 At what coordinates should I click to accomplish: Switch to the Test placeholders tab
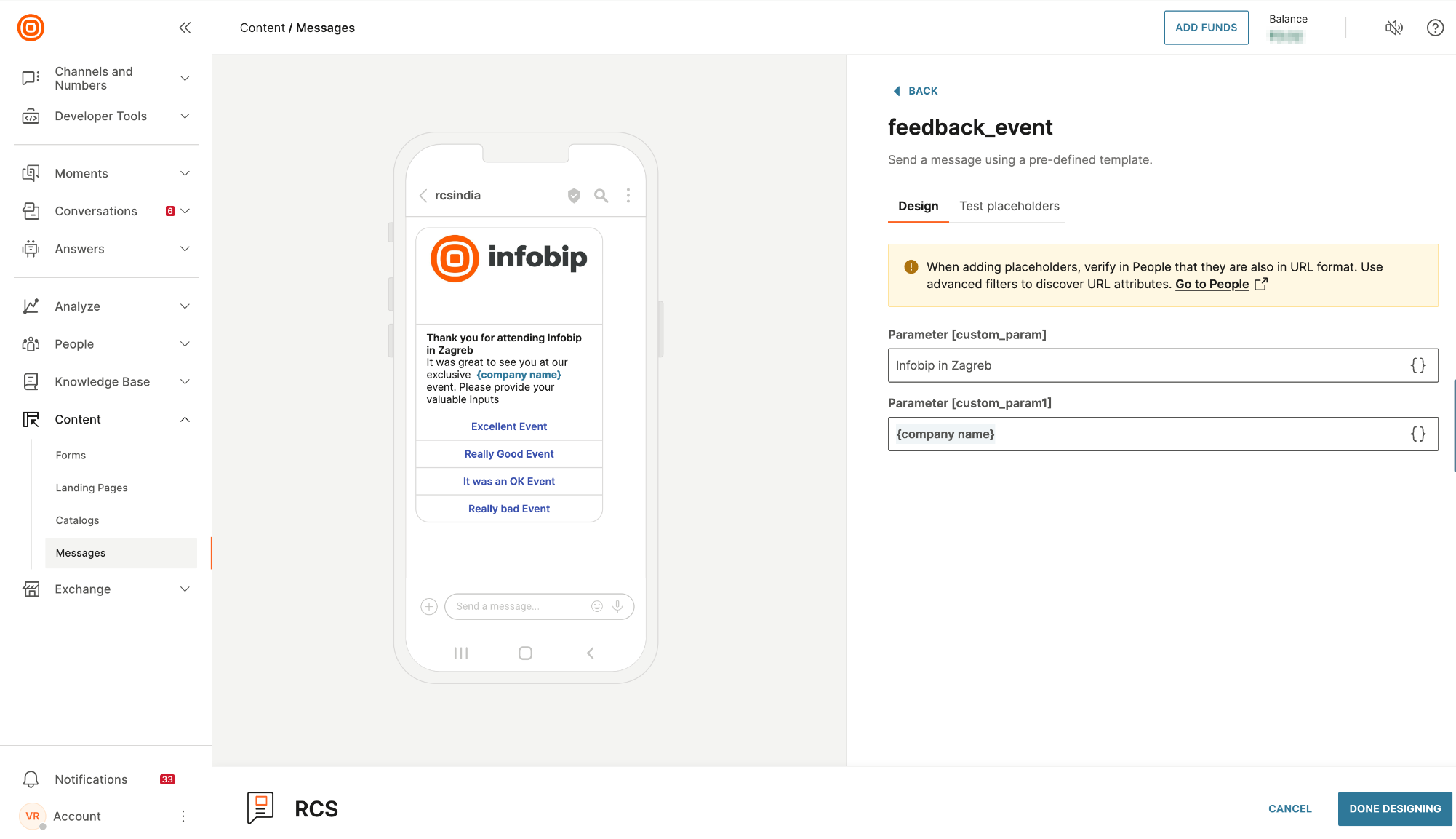[x=1009, y=206]
